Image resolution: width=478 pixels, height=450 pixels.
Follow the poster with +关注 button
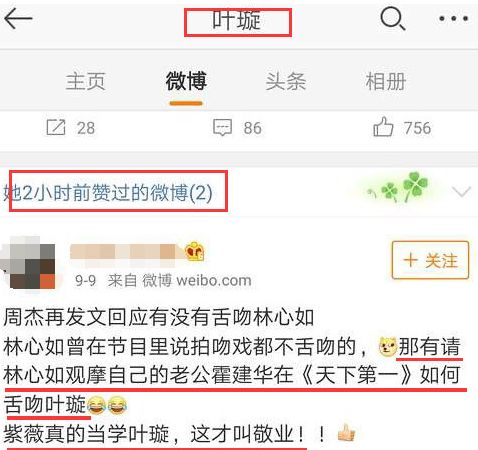point(430,260)
